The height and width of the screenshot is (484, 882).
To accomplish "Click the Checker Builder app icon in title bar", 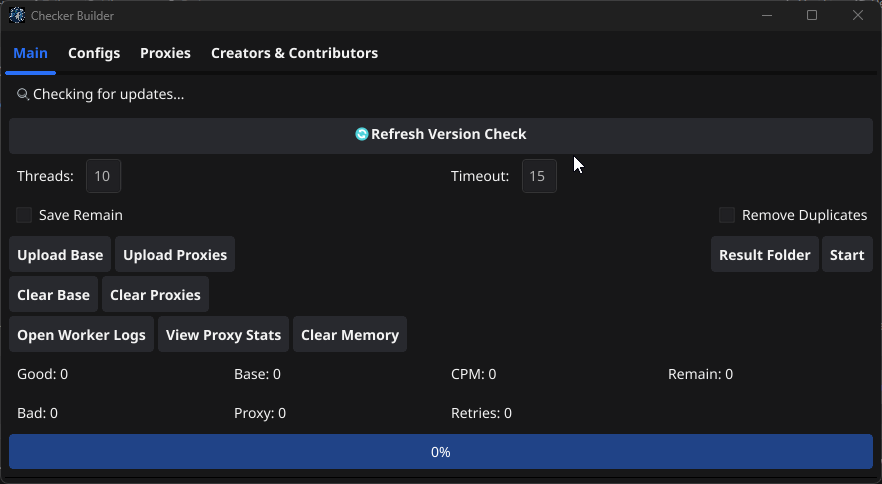I will (17, 15).
